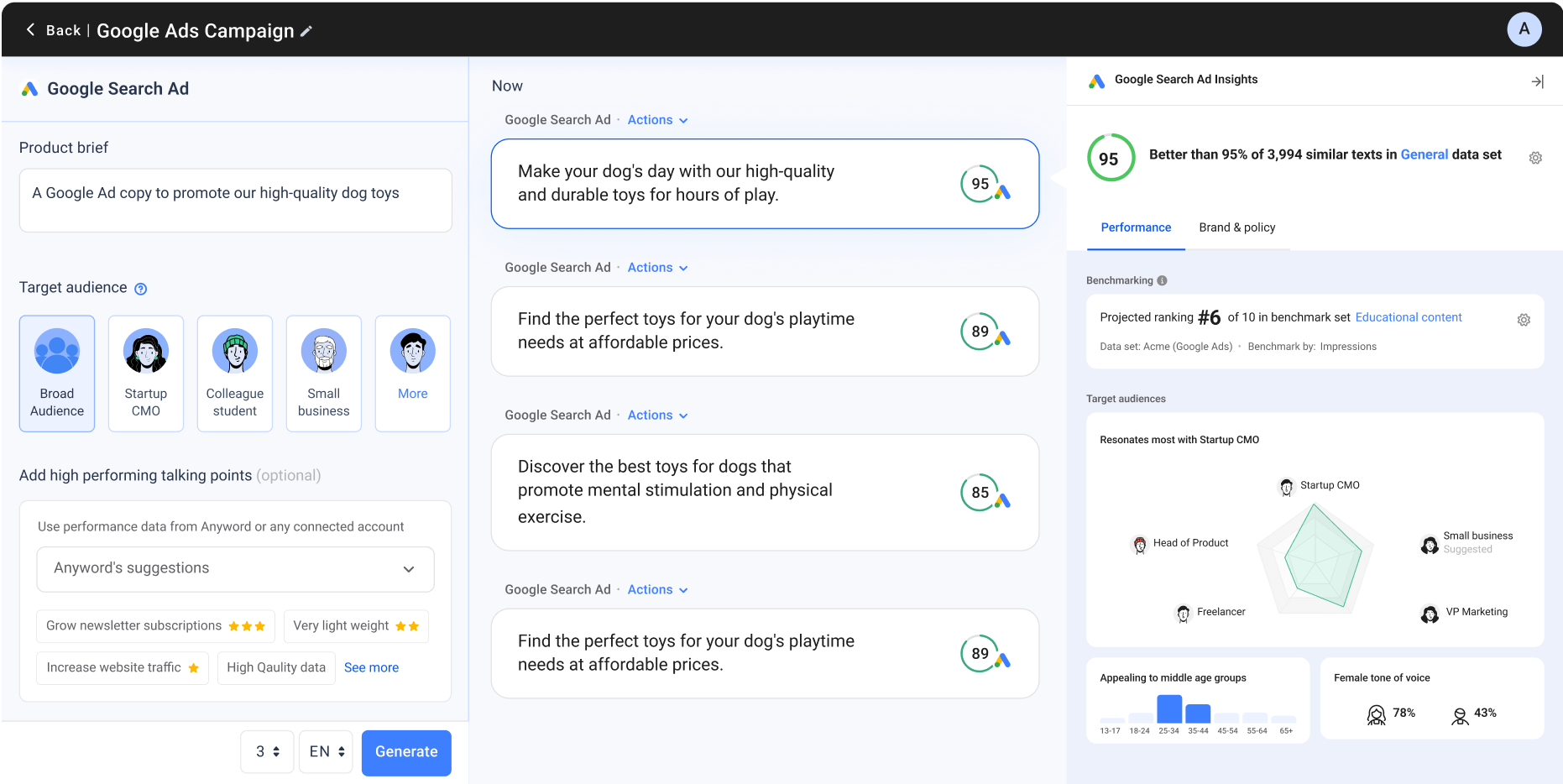Click the Target audience help icon
The width and height of the screenshot is (1563, 784).
[x=140, y=288]
